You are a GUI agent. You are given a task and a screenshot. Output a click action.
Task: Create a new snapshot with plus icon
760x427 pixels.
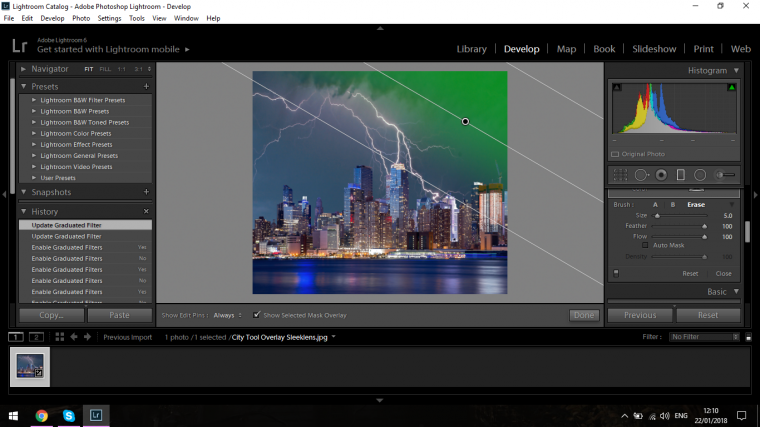tap(146, 192)
